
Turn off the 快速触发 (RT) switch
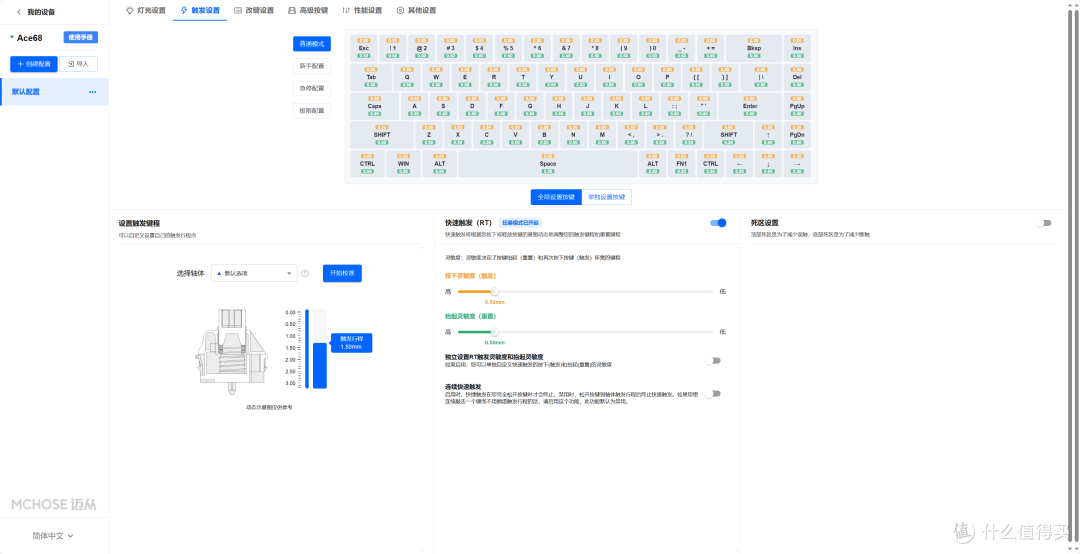click(x=718, y=223)
